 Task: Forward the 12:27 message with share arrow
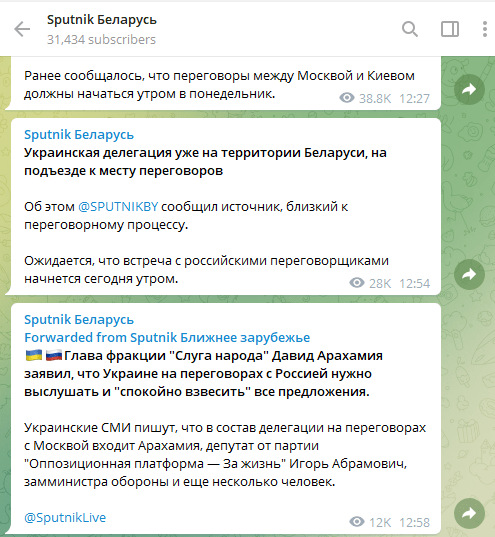coord(469,89)
